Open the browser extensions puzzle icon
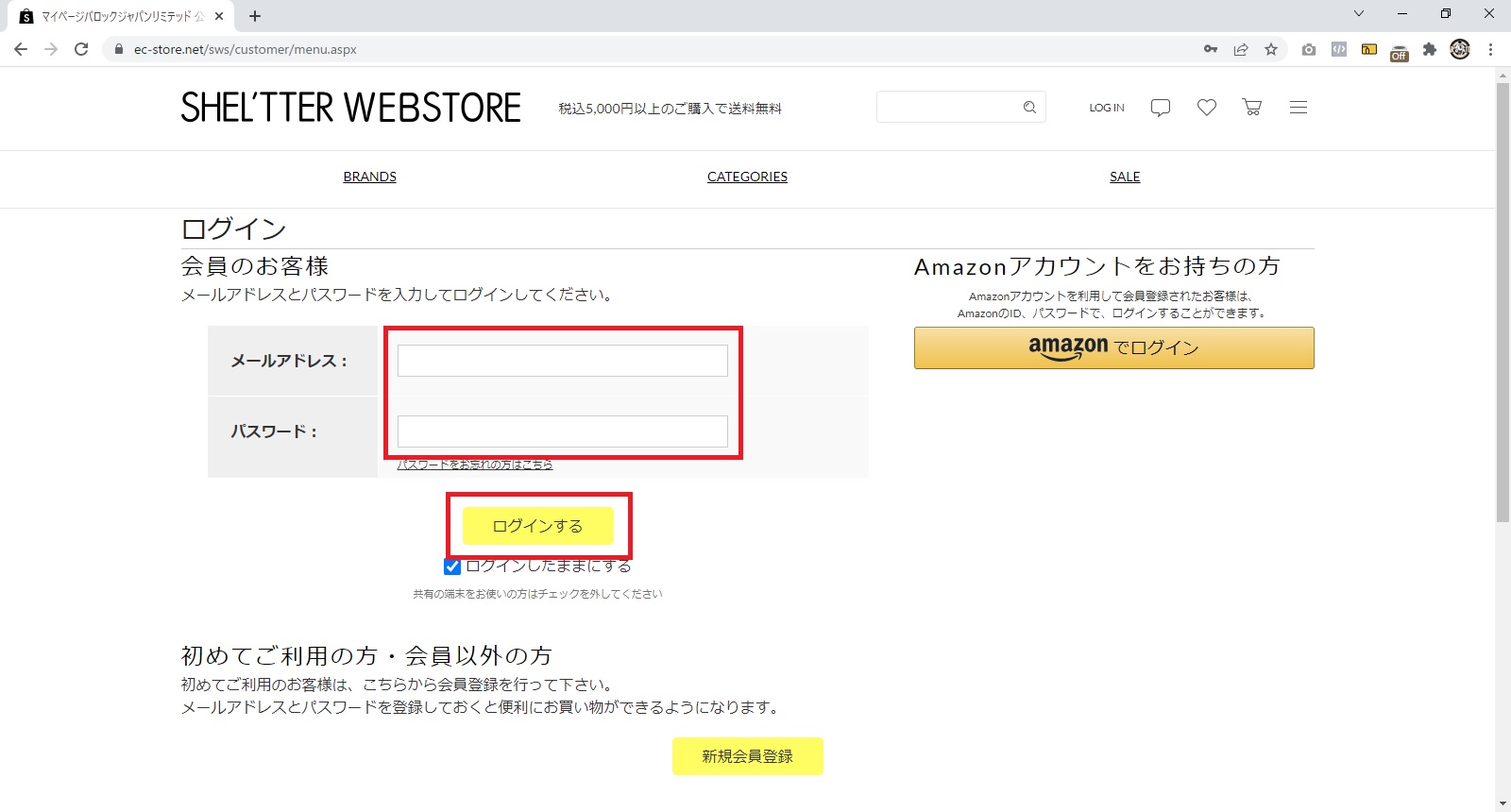This screenshot has height=812, width=1511. pyautogui.click(x=1430, y=49)
